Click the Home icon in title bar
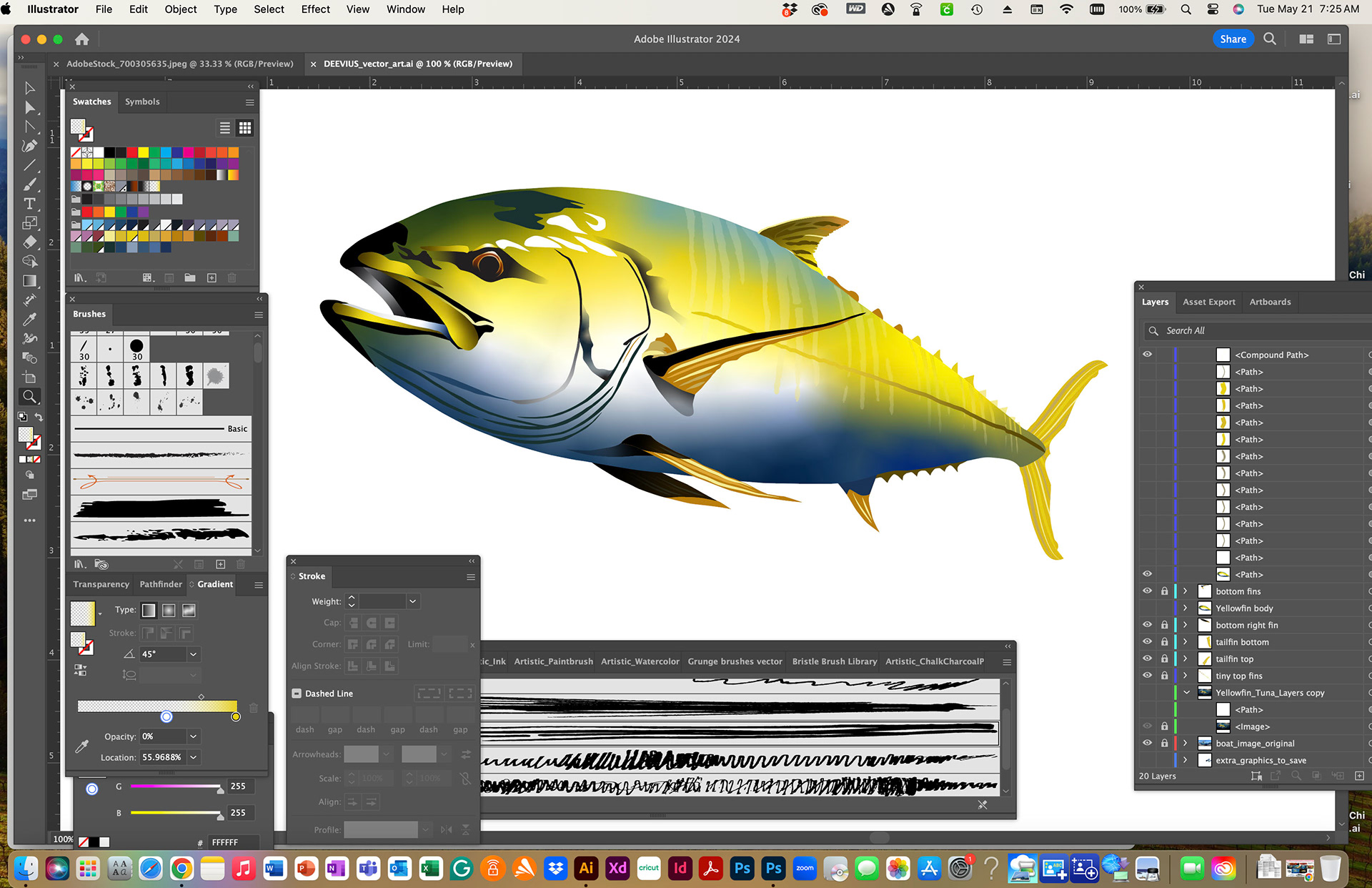The width and height of the screenshot is (1372, 888). click(x=82, y=39)
